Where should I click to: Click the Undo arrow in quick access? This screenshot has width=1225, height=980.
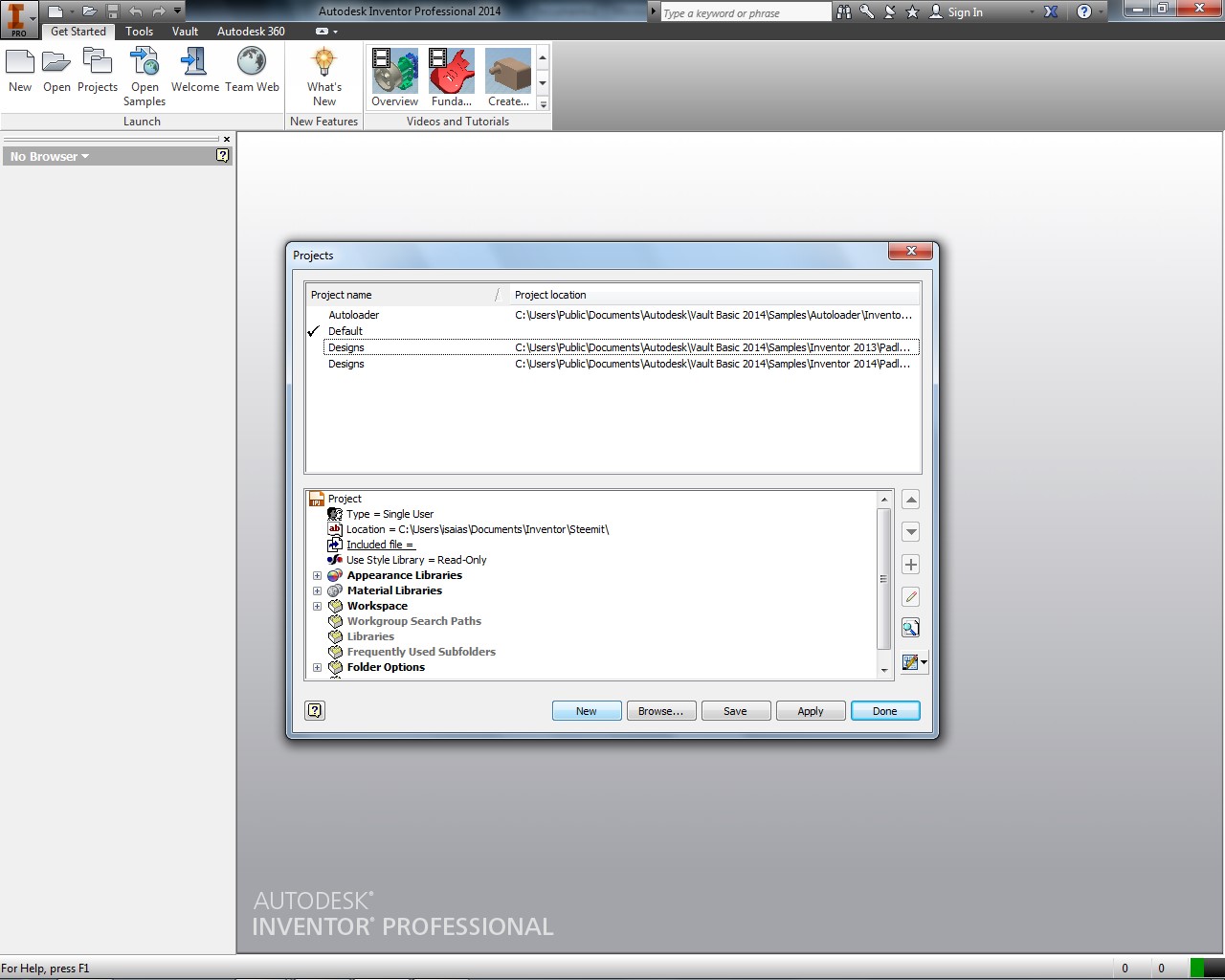point(136,11)
